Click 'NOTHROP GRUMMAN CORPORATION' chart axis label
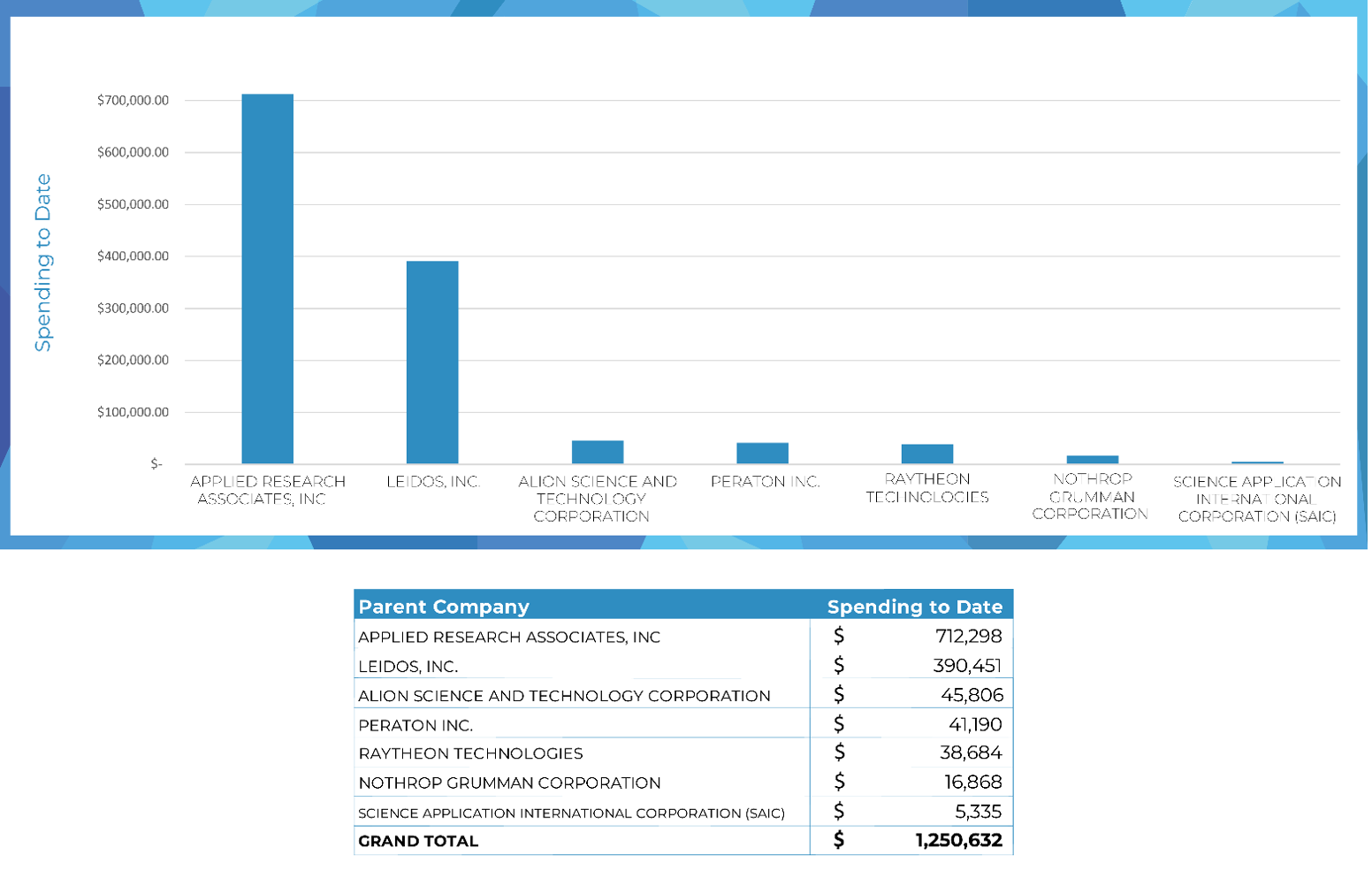 [x=1091, y=496]
